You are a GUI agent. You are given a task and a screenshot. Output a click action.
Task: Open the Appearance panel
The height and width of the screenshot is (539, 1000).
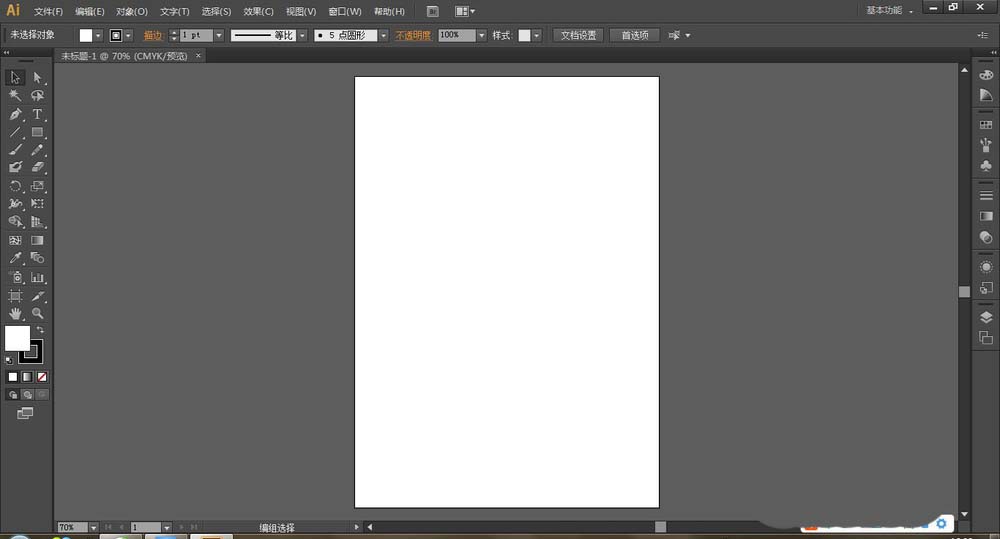[986, 267]
